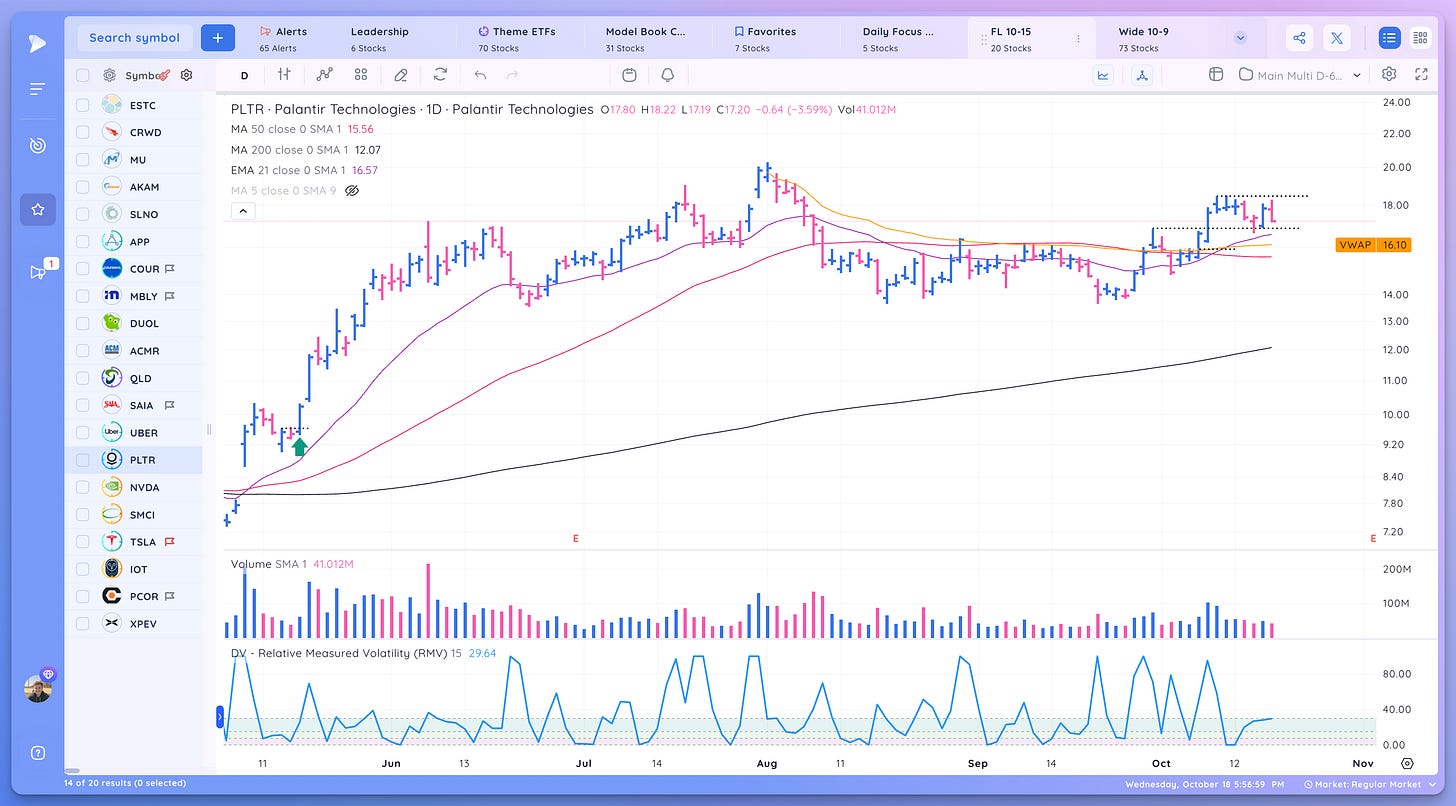Viewport: 1456px width, 806px height.
Task: Click the refresh sync arrows icon
Action: tap(440, 75)
